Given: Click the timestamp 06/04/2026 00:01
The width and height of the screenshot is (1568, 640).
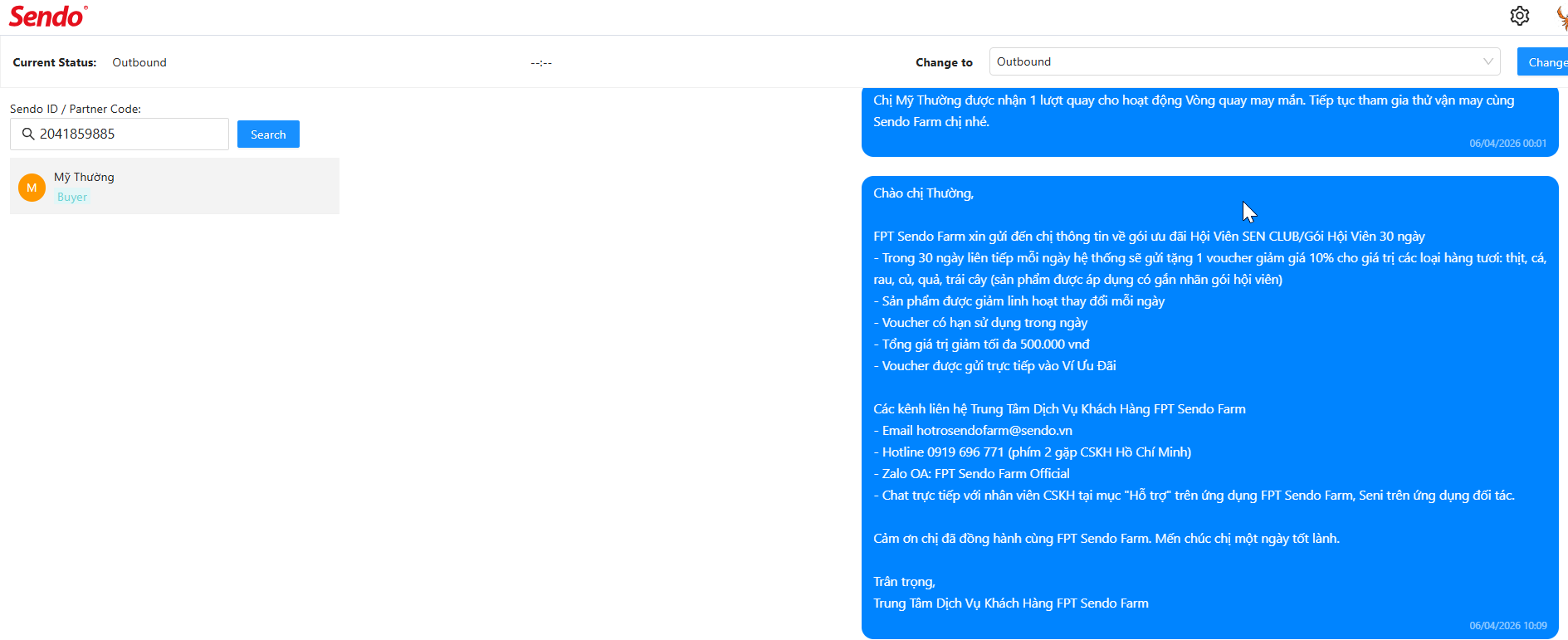Looking at the screenshot, I should 1507,144.
